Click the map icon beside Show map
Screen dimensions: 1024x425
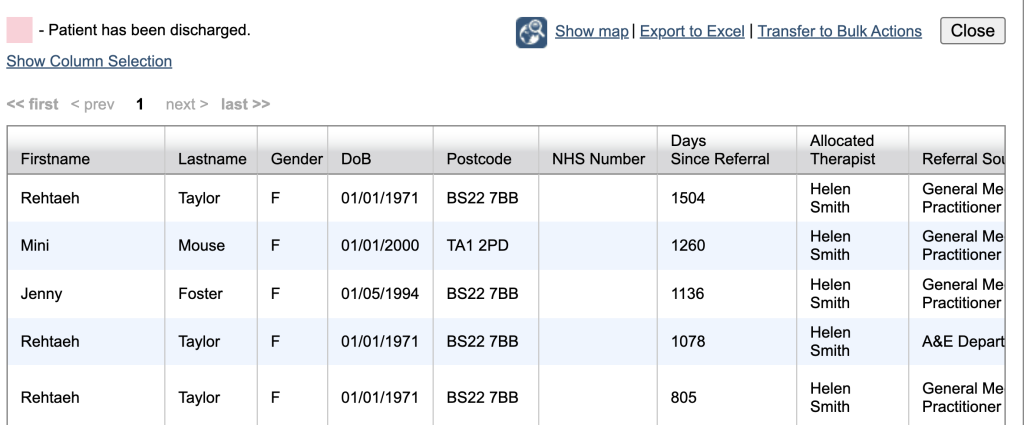(531, 32)
